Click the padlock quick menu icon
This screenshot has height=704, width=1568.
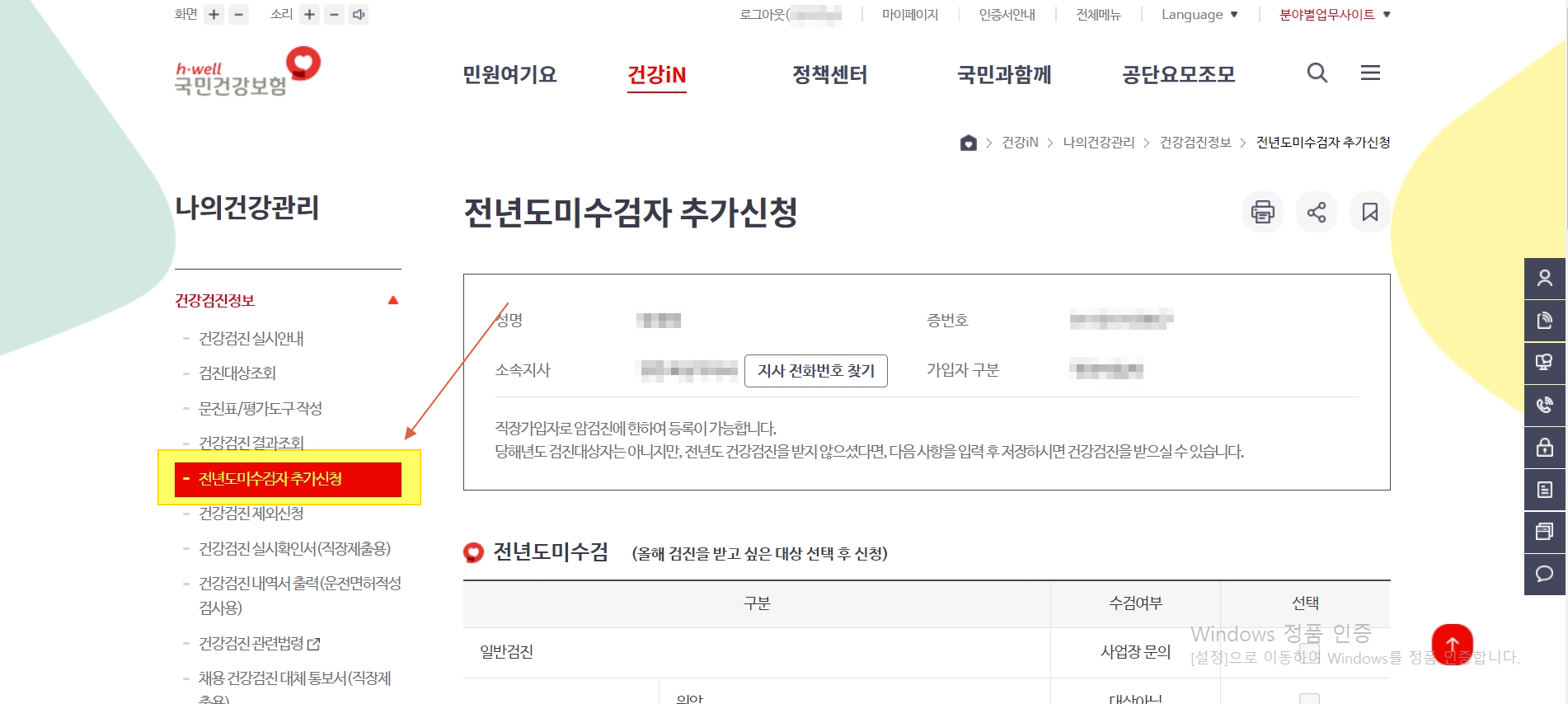(x=1545, y=448)
